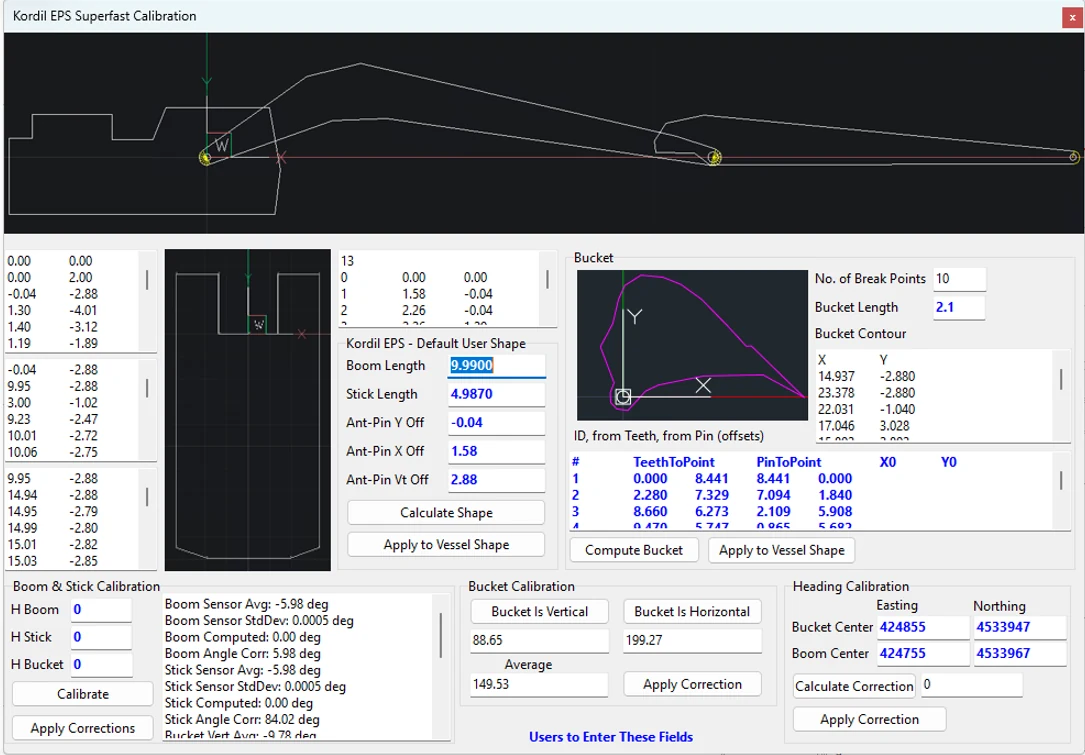Click the Calculate Correction button
Viewport: 1085px width, 755px height.
tap(854, 686)
